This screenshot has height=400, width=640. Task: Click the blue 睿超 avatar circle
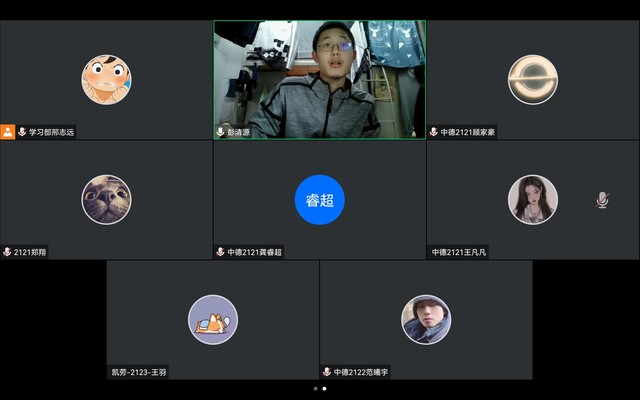click(319, 200)
